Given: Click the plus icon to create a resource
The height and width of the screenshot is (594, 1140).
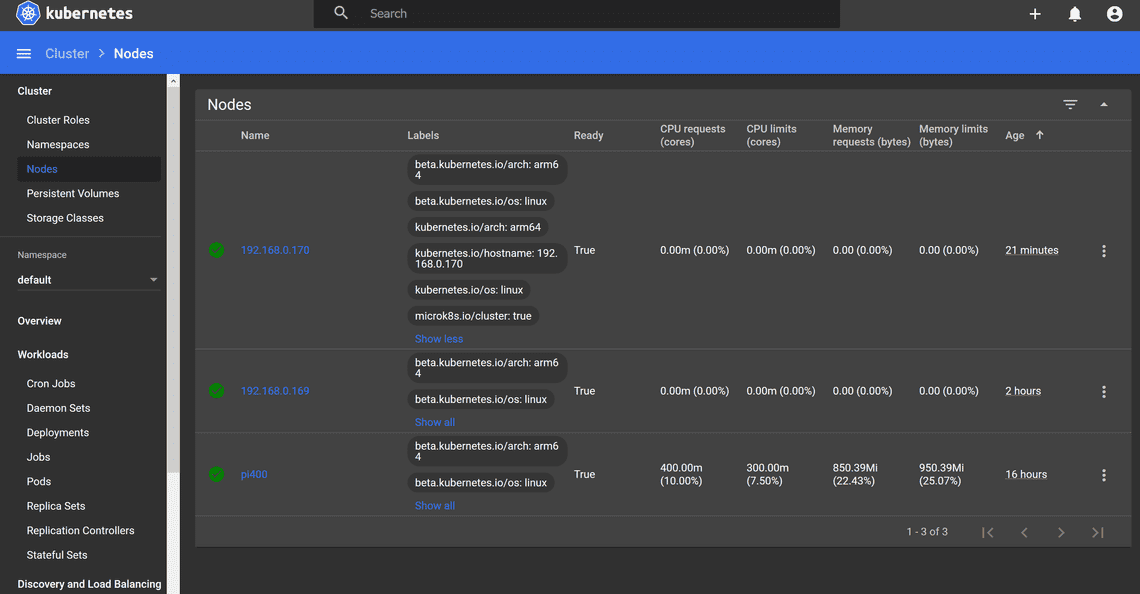Looking at the screenshot, I should coord(1035,14).
